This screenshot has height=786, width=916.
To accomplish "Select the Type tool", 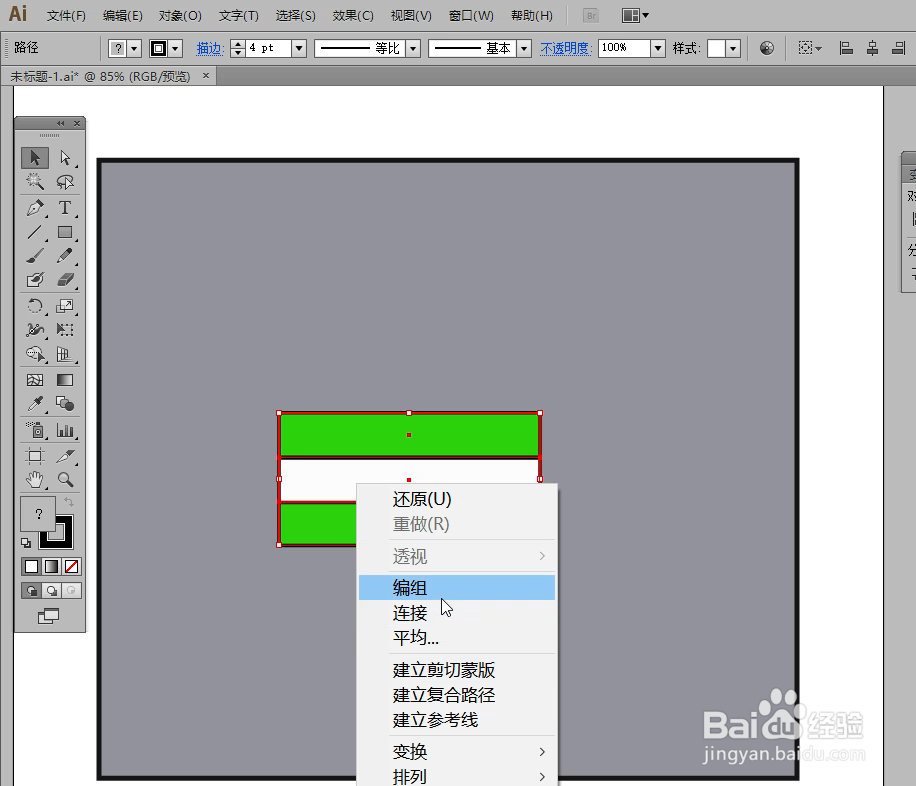I will click(63, 207).
